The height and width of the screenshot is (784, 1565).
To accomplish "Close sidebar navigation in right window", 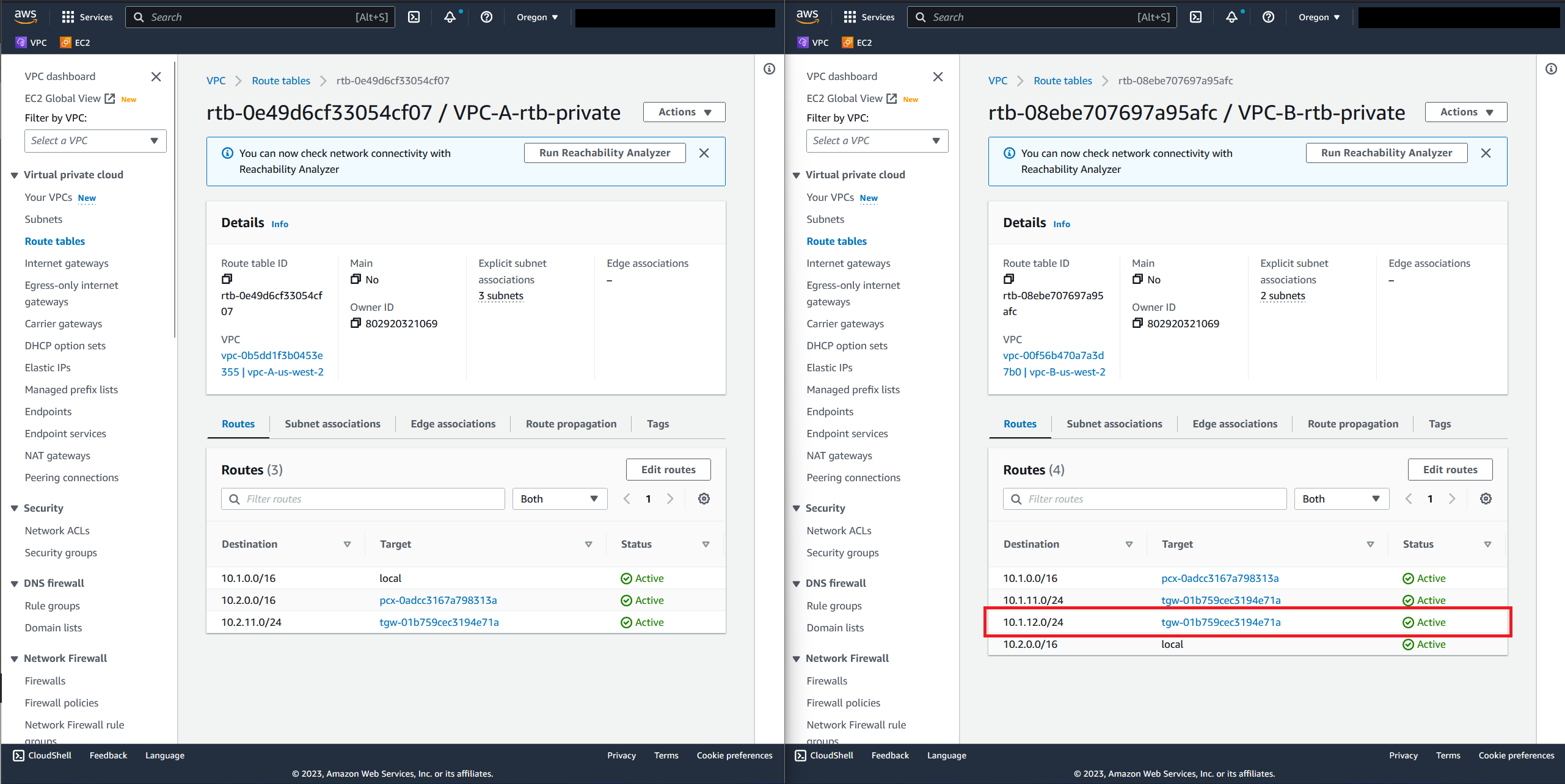I will click(x=938, y=76).
